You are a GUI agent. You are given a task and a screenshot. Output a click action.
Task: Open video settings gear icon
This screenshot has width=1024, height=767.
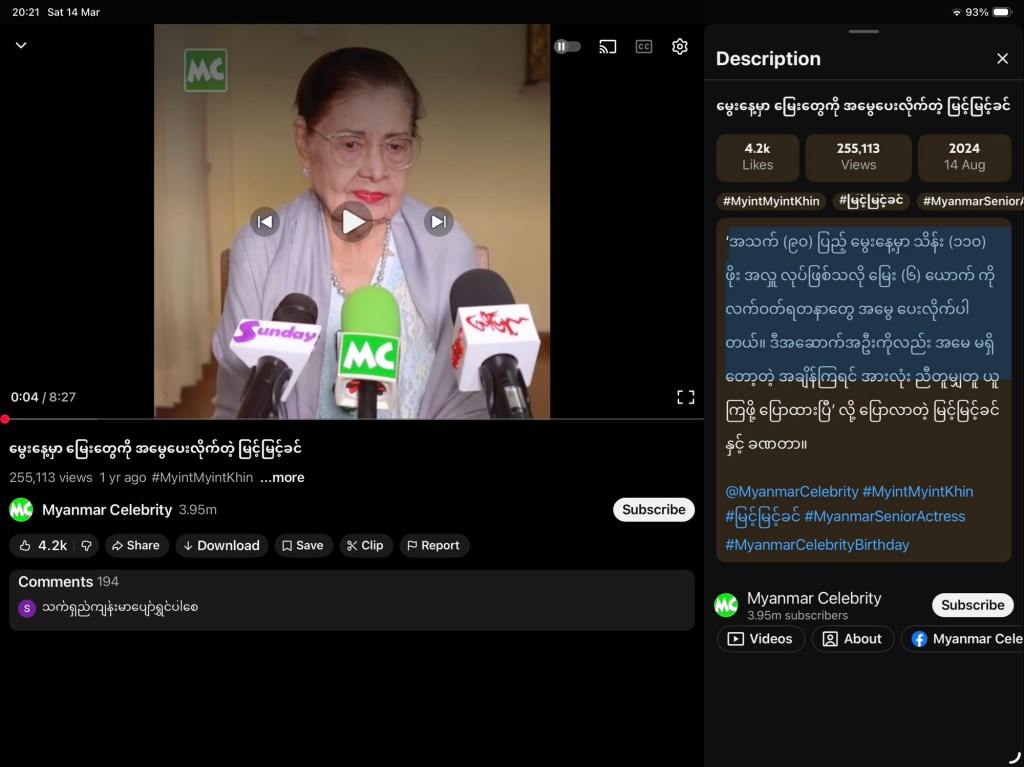pos(680,47)
